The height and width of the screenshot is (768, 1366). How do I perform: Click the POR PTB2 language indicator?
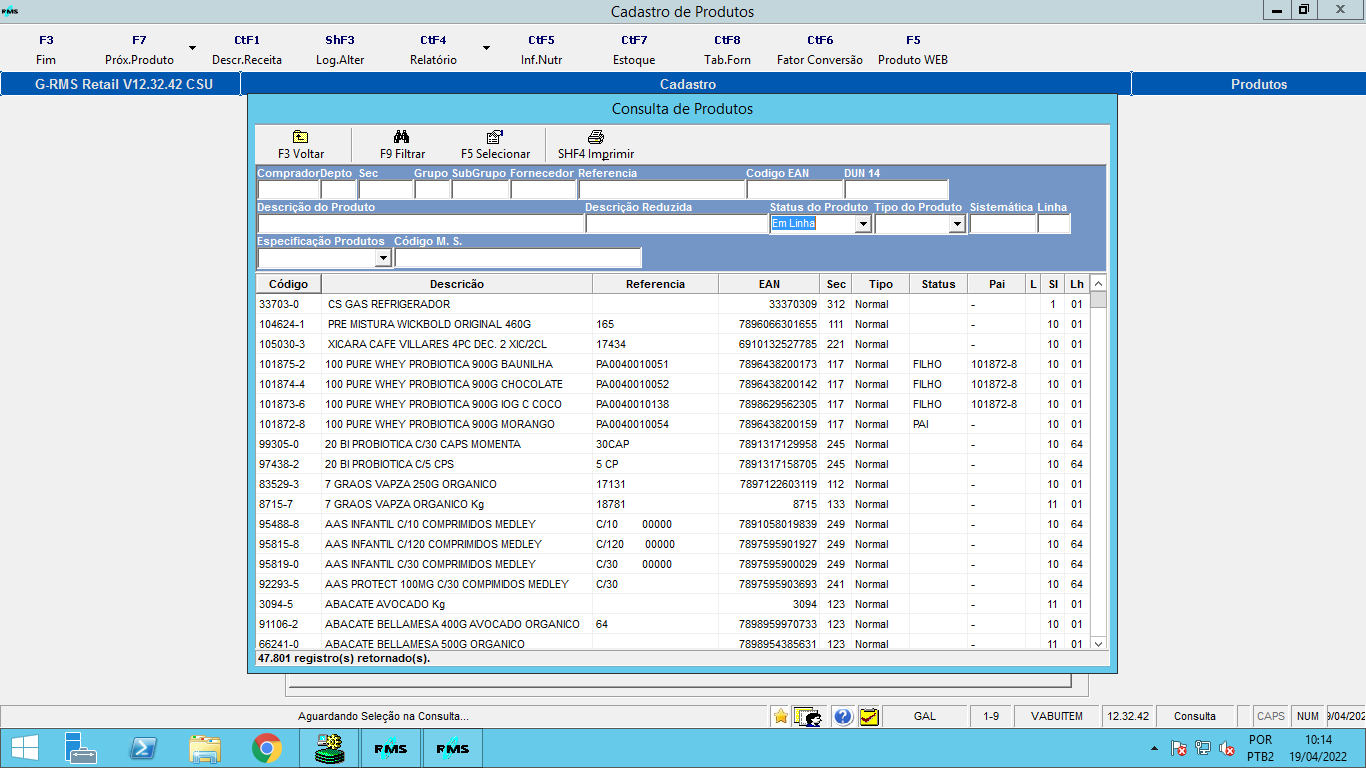click(1261, 748)
